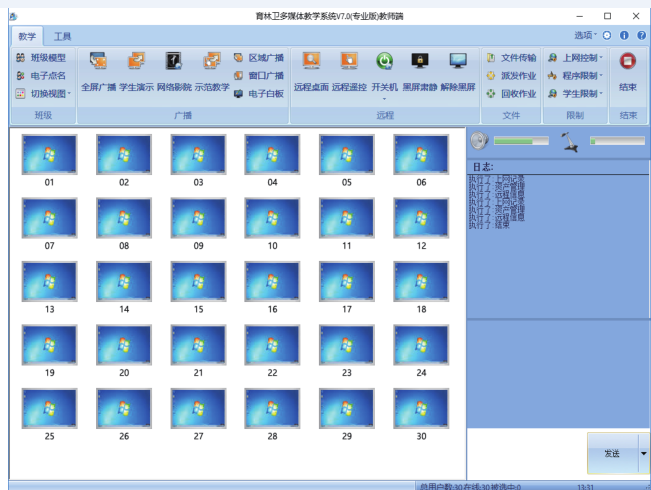Open 网络影院 network cinema
This screenshot has width=651, height=490.
[174, 71]
